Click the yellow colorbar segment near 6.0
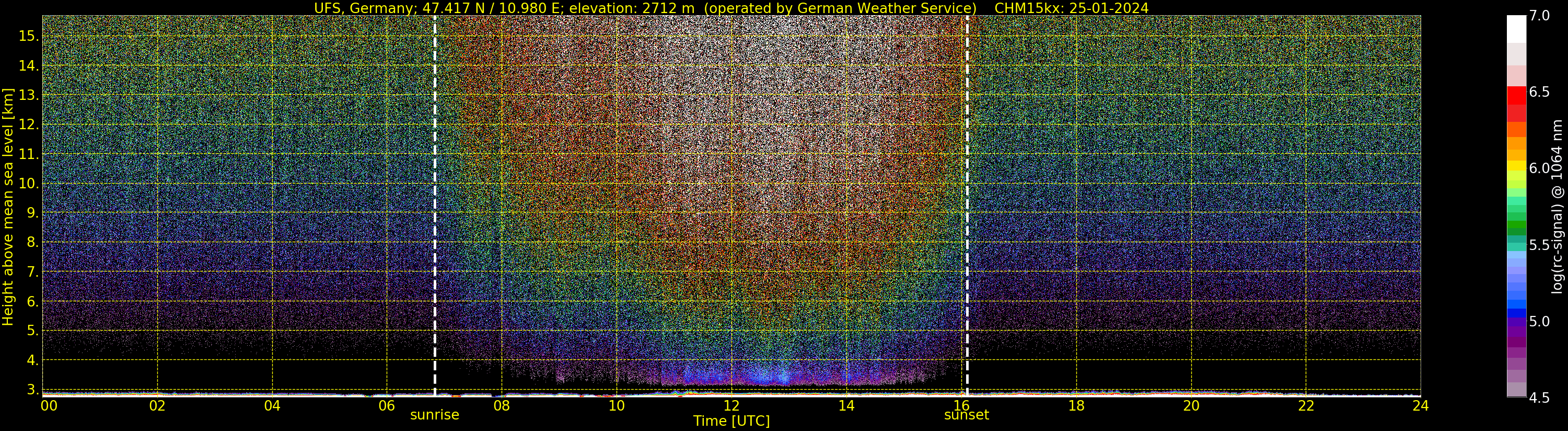This screenshot has height=431, width=1568. tap(1516, 166)
